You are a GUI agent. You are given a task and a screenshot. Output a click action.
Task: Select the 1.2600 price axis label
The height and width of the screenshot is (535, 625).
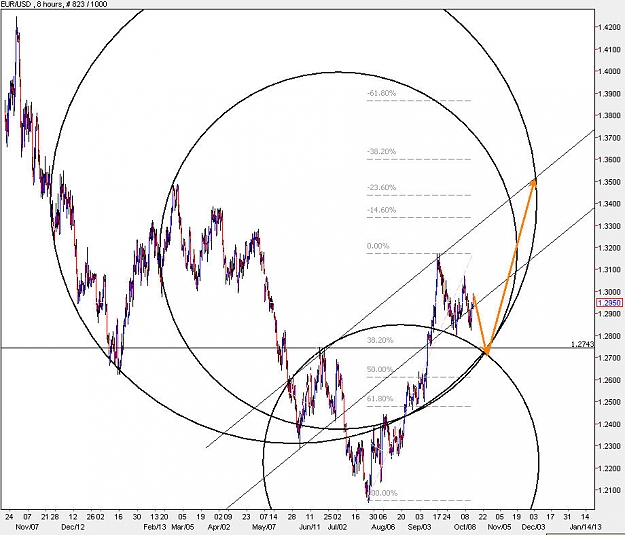pyautogui.click(x=609, y=380)
